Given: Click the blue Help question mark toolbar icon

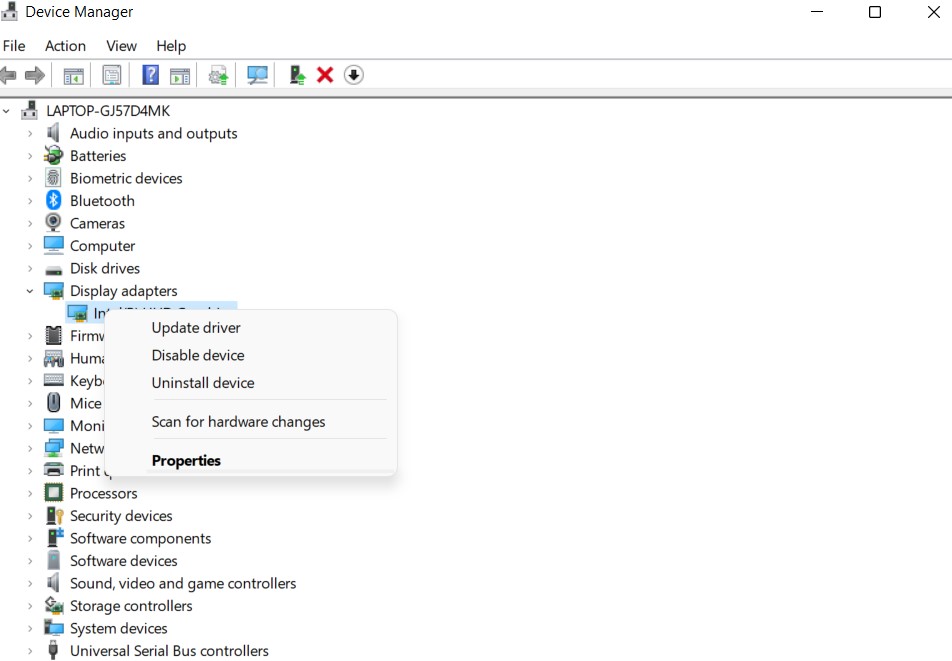Looking at the screenshot, I should point(150,75).
